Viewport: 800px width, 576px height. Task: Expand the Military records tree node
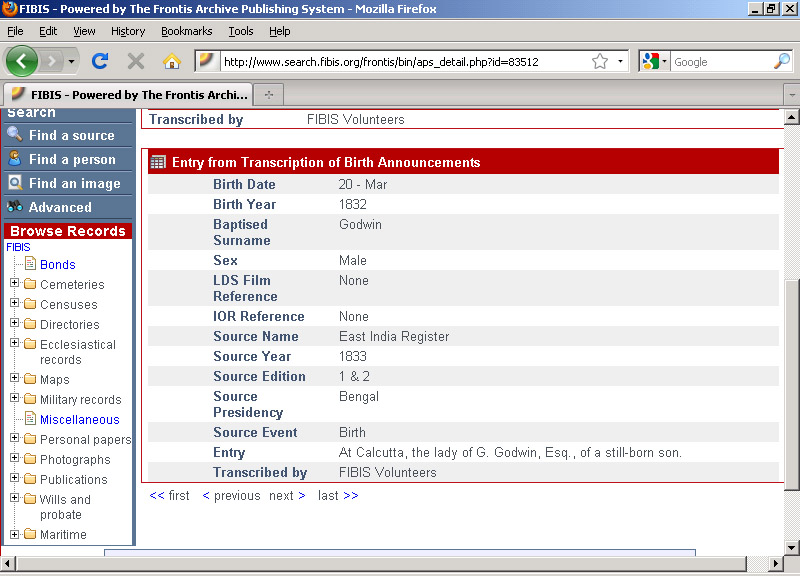click(x=15, y=397)
